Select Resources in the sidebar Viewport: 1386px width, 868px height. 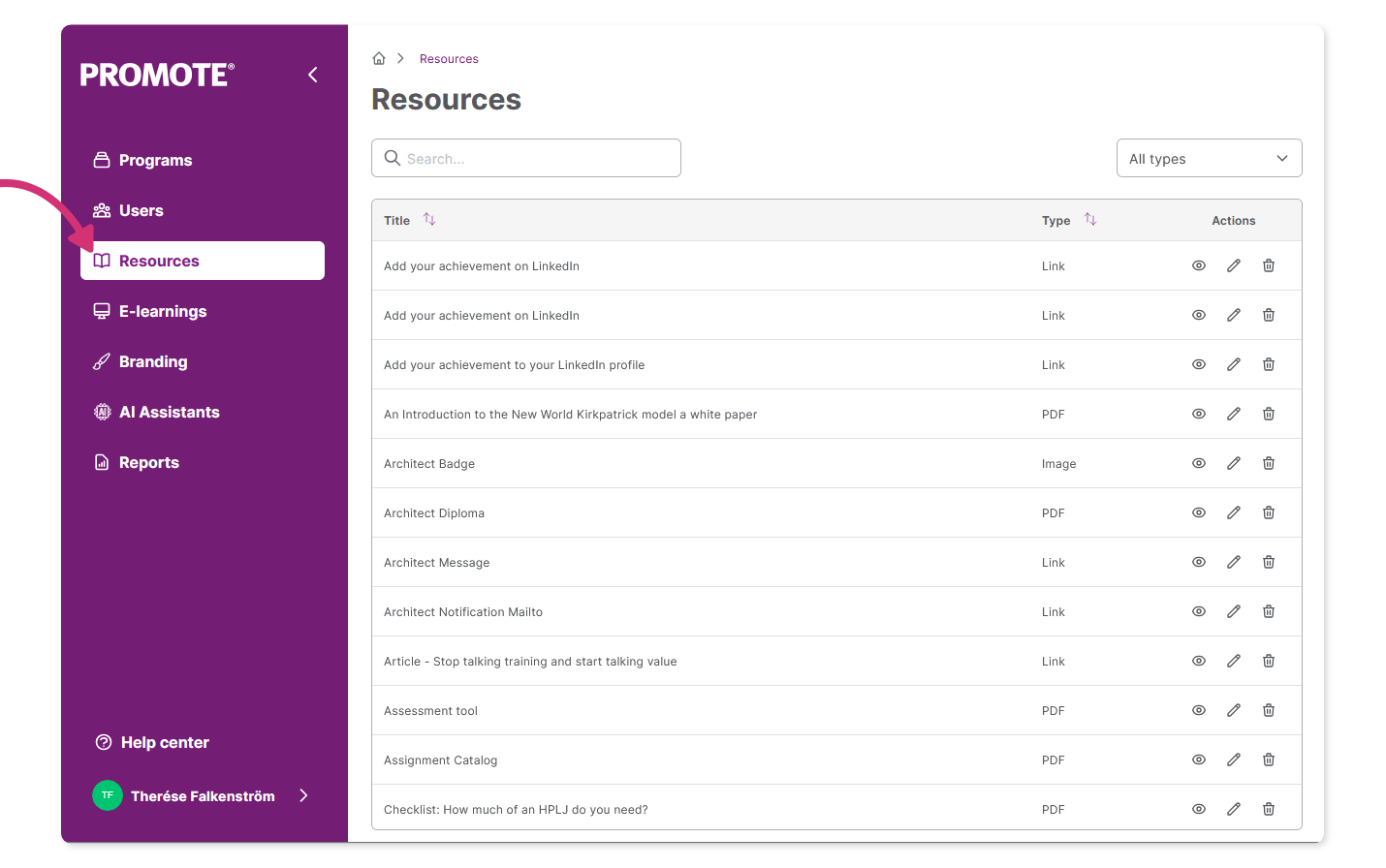point(203,261)
